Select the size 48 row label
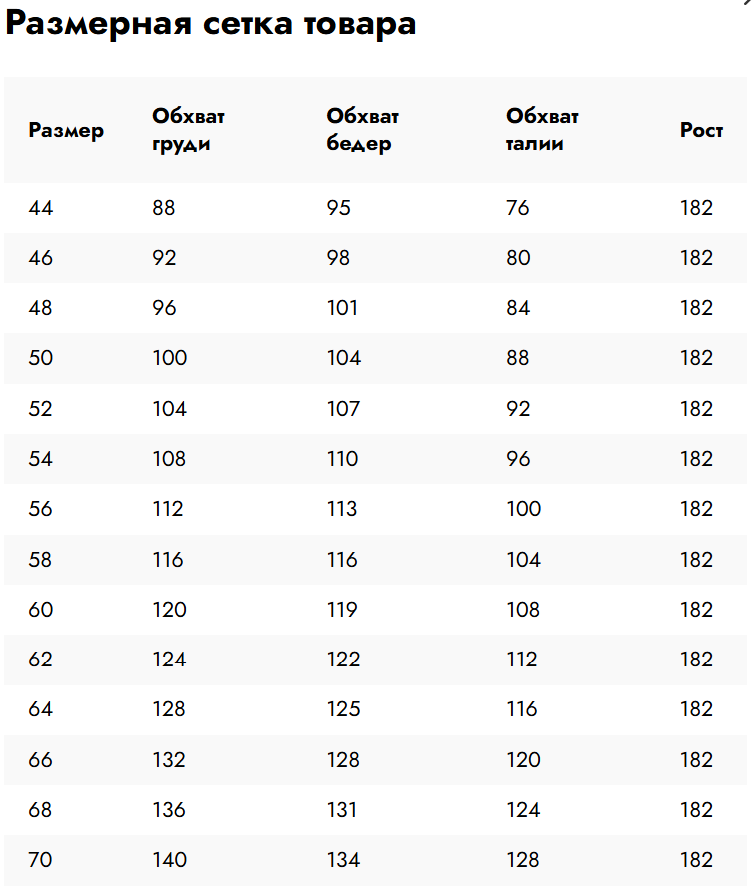Screen dimensions: 752x891 pyautogui.click(x=40, y=308)
